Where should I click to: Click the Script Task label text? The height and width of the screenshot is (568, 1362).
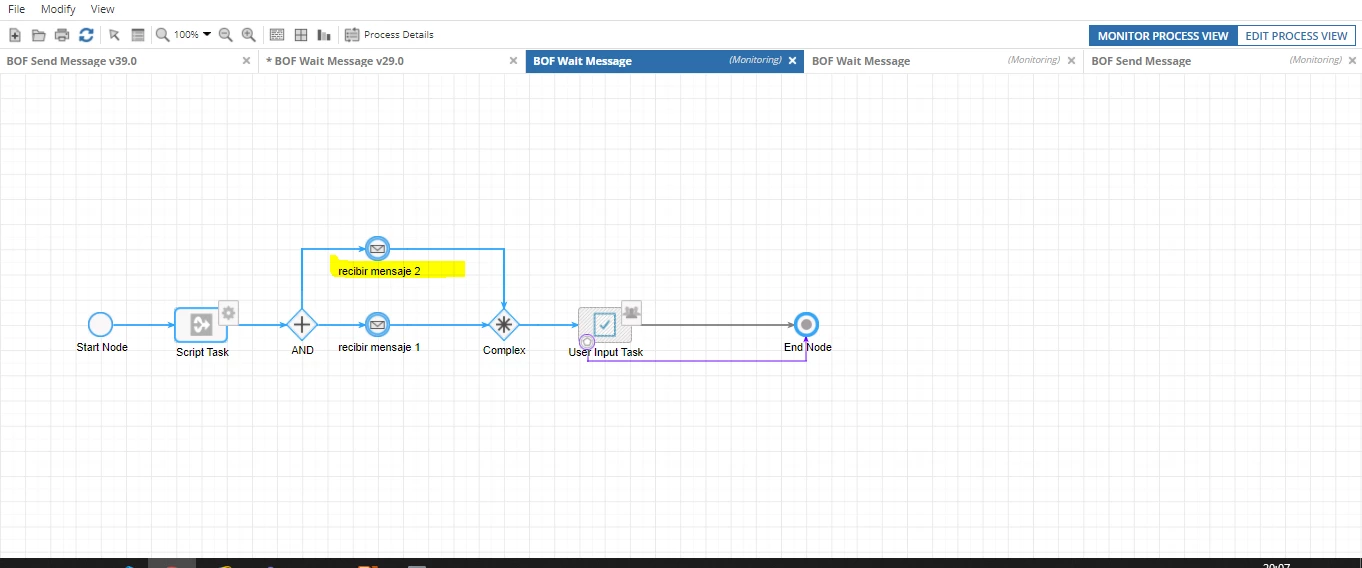click(203, 352)
